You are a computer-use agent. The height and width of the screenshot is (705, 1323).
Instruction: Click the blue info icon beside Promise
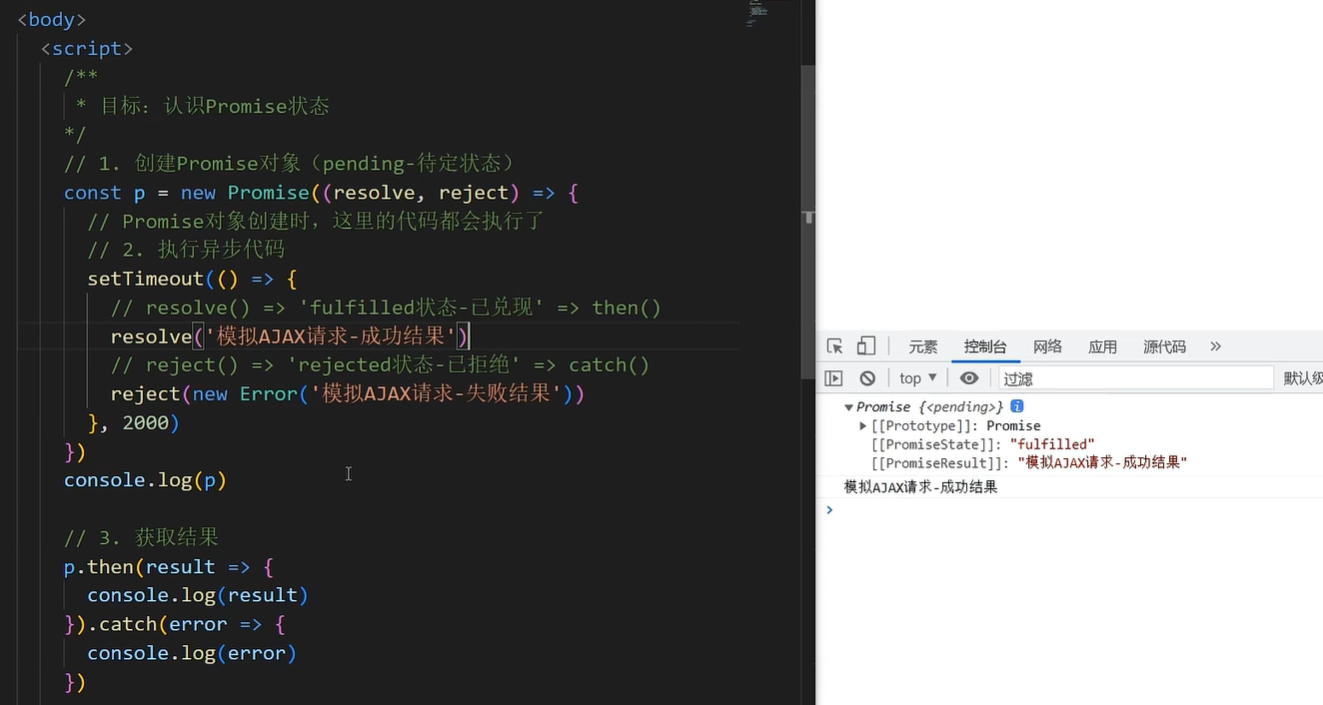coord(1017,406)
